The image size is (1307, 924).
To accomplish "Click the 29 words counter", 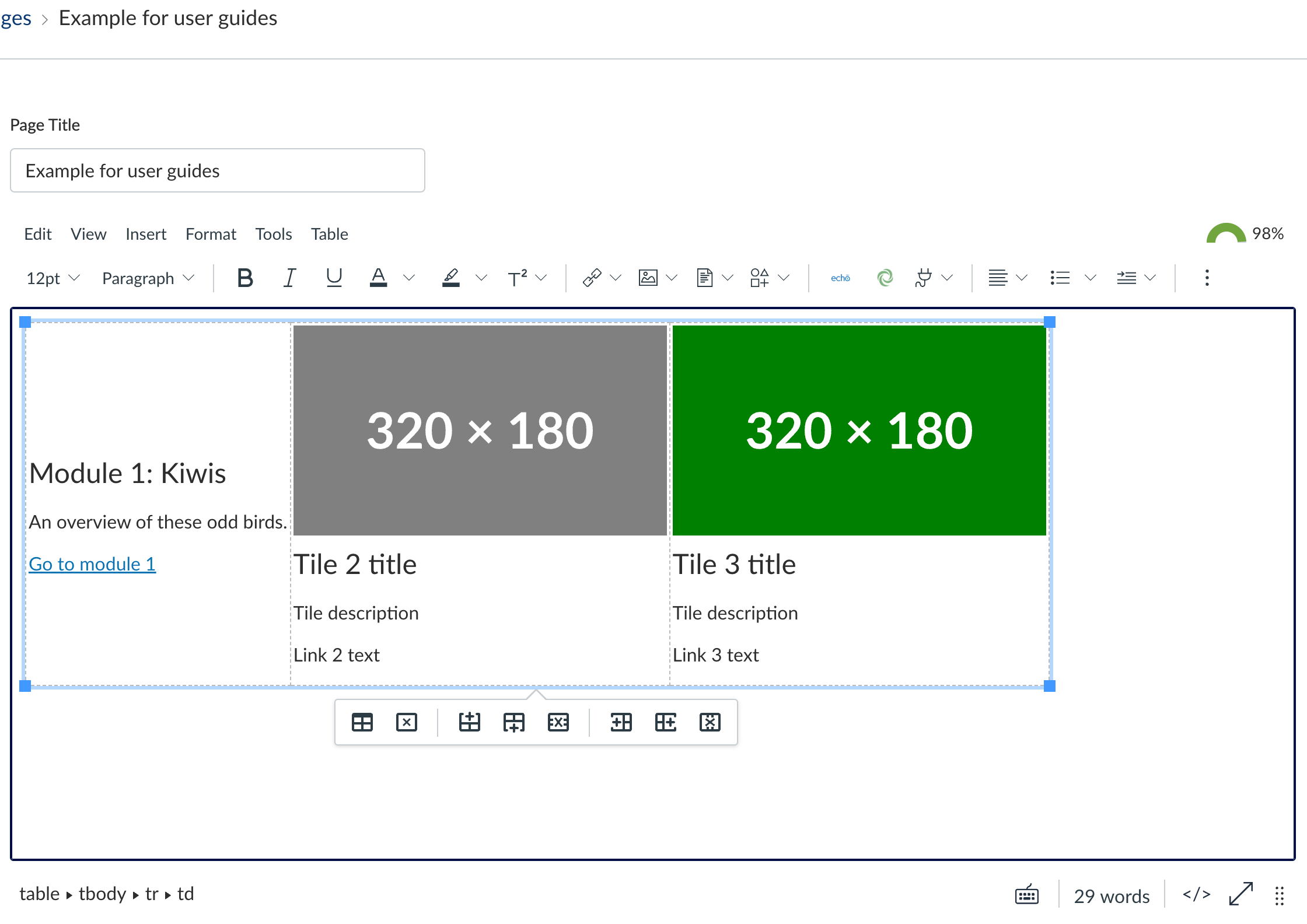I will 1112,895.
